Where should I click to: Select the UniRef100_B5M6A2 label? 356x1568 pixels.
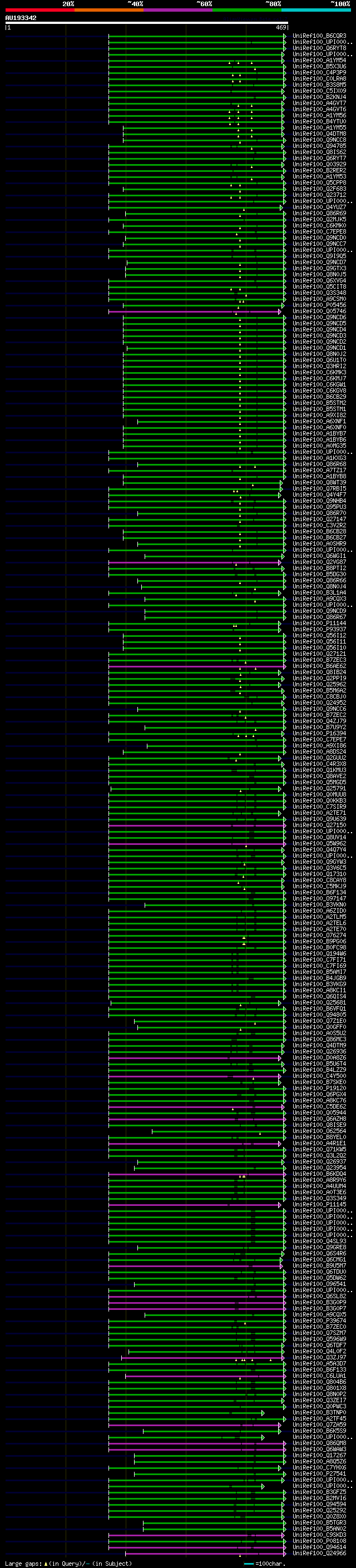pyautogui.click(x=319, y=690)
